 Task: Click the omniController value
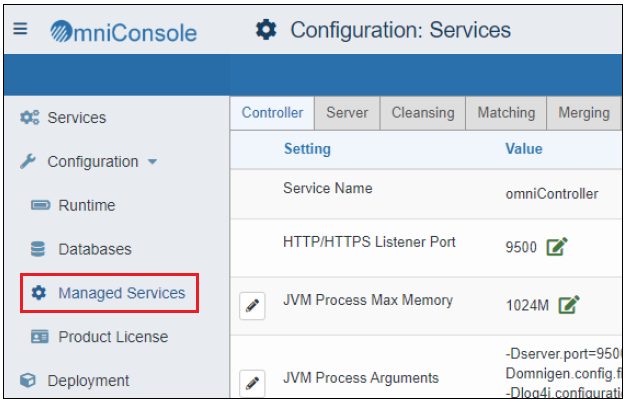click(552, 194)
